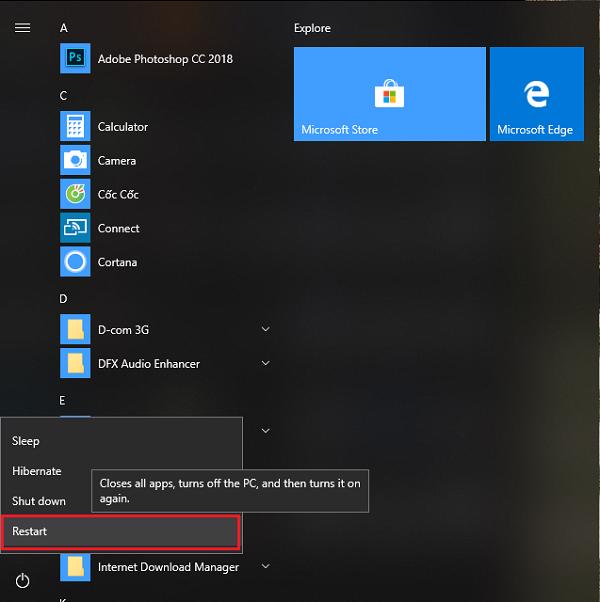Select Sleep from the power menu
The image size is (600, 602).
[x=26, y=441]
